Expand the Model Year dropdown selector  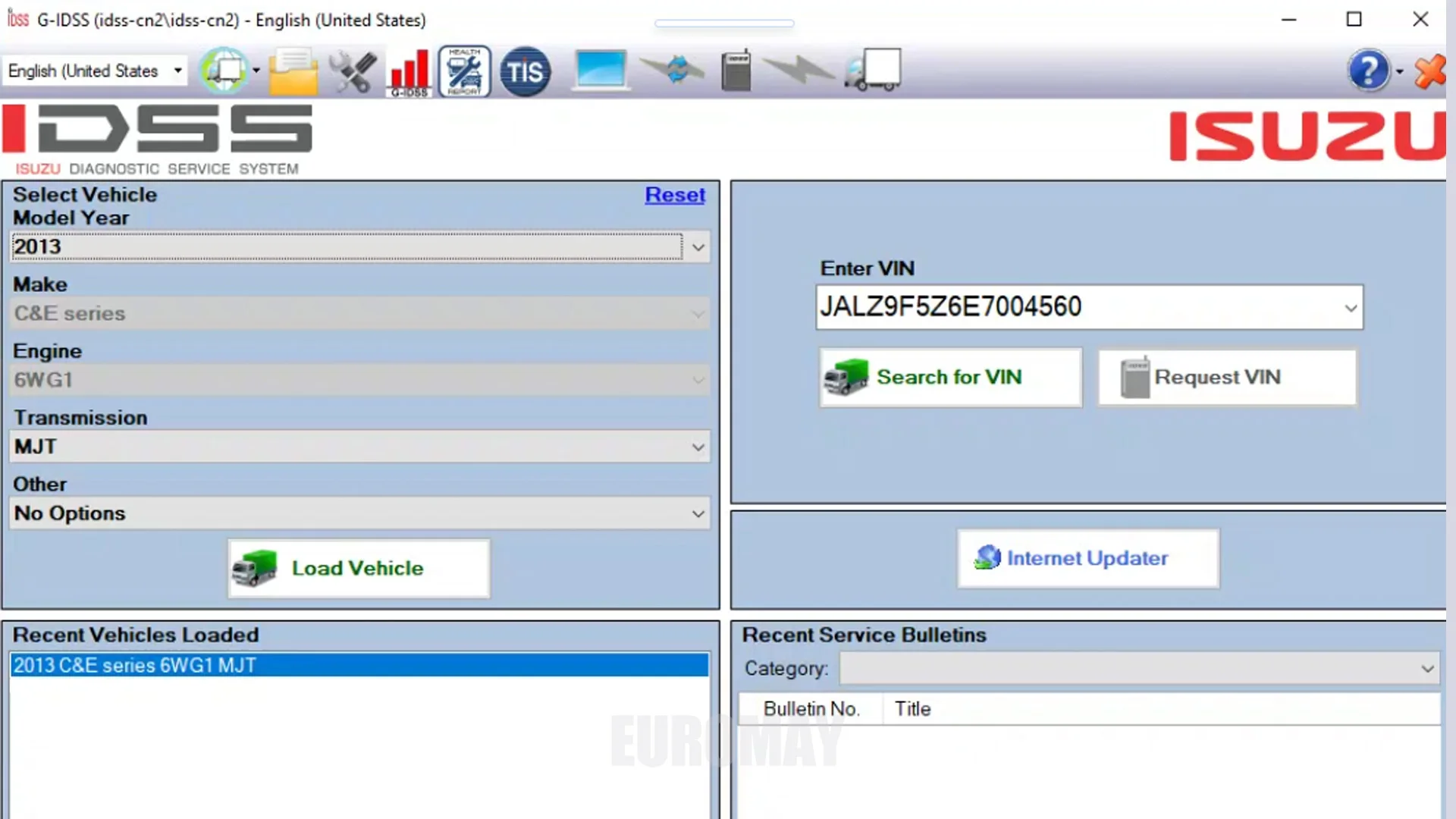[x=697, y=246]
